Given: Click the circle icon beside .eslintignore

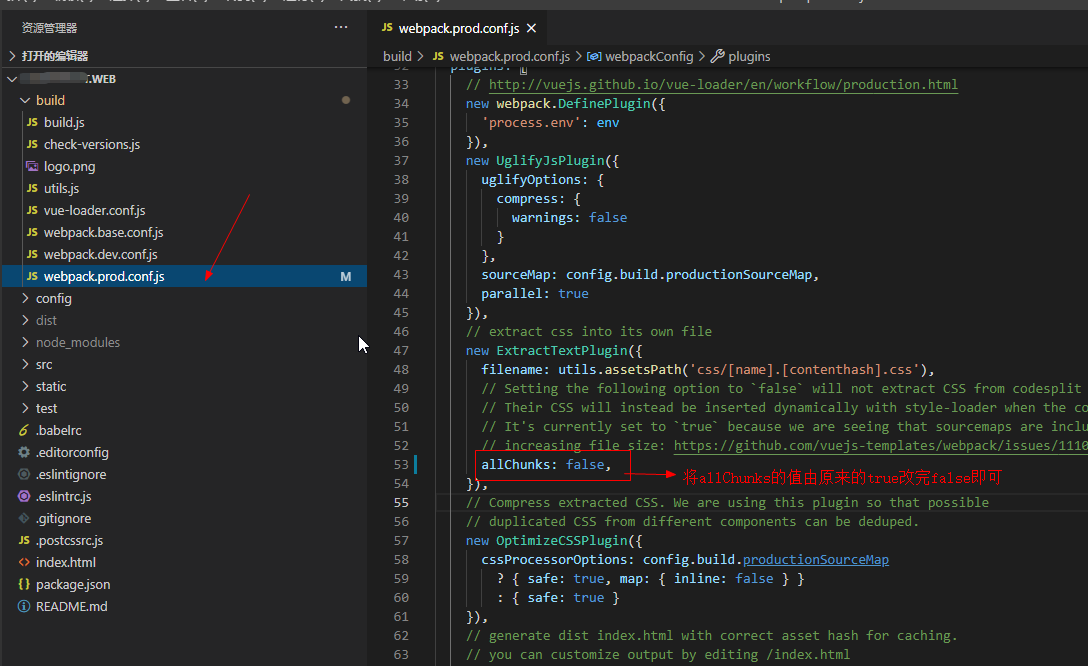Looking at the screenshot, I should (x=24, y=475).
